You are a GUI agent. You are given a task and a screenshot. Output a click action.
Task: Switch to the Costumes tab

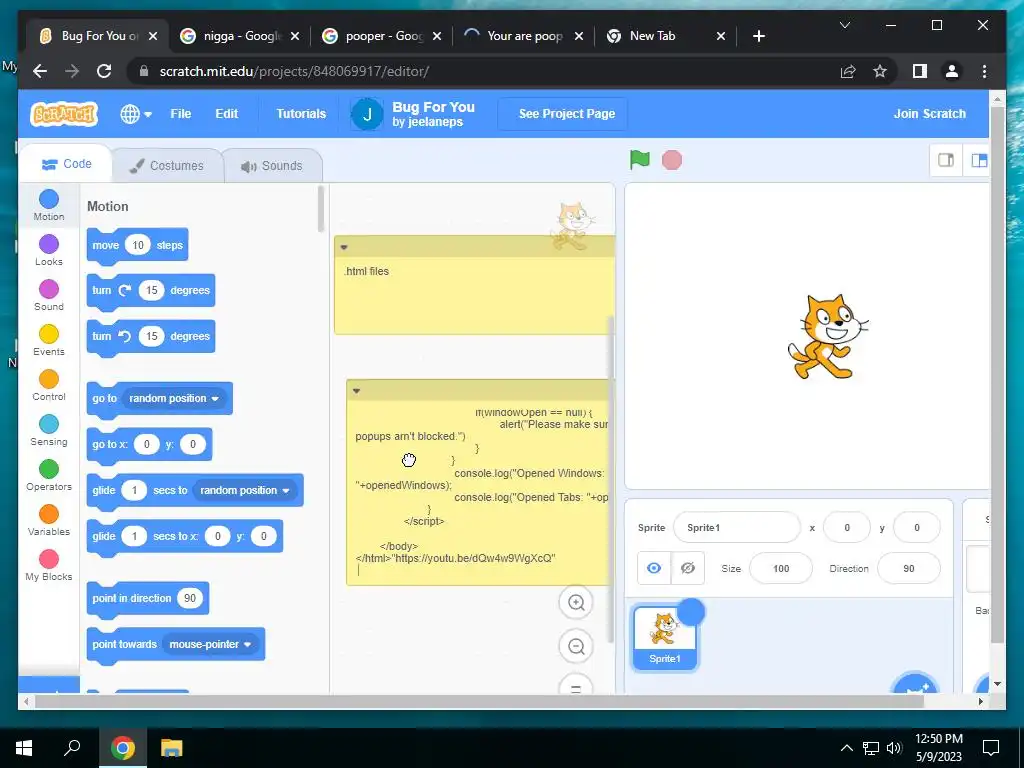pos(167,166)
